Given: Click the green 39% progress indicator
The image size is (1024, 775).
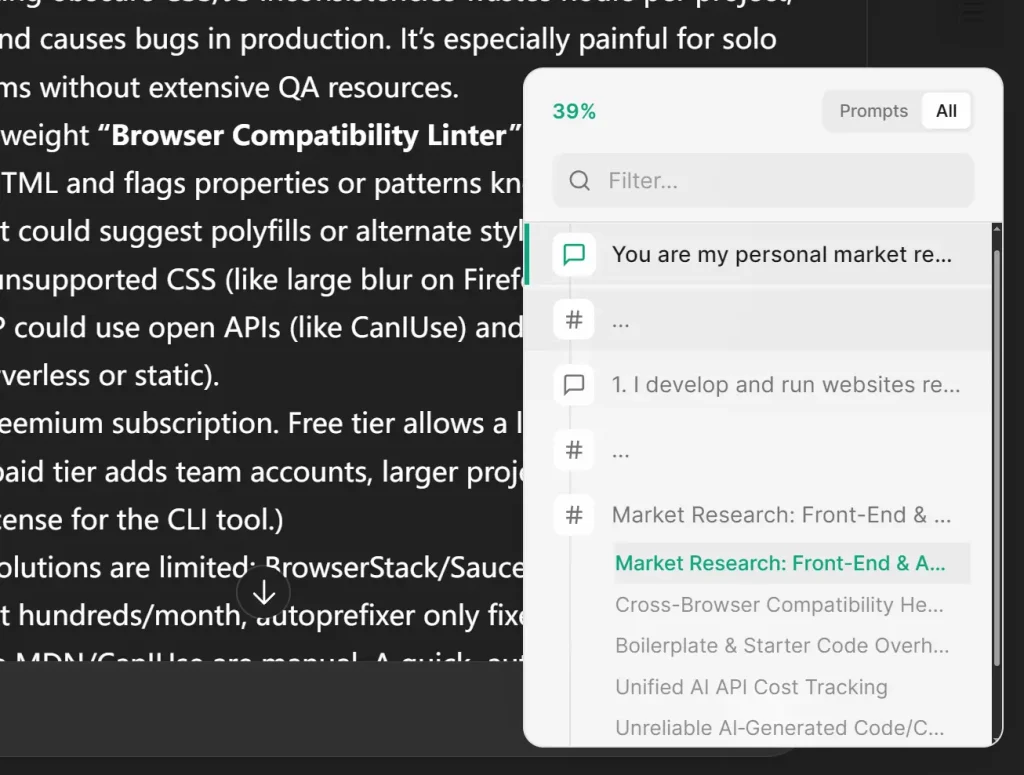Looking at the screenshot, I should click(572, 111).
